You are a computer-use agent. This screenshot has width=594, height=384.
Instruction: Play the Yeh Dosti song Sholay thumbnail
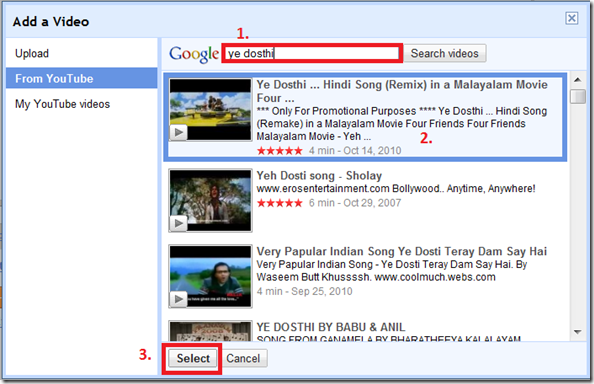coord(210,200)
